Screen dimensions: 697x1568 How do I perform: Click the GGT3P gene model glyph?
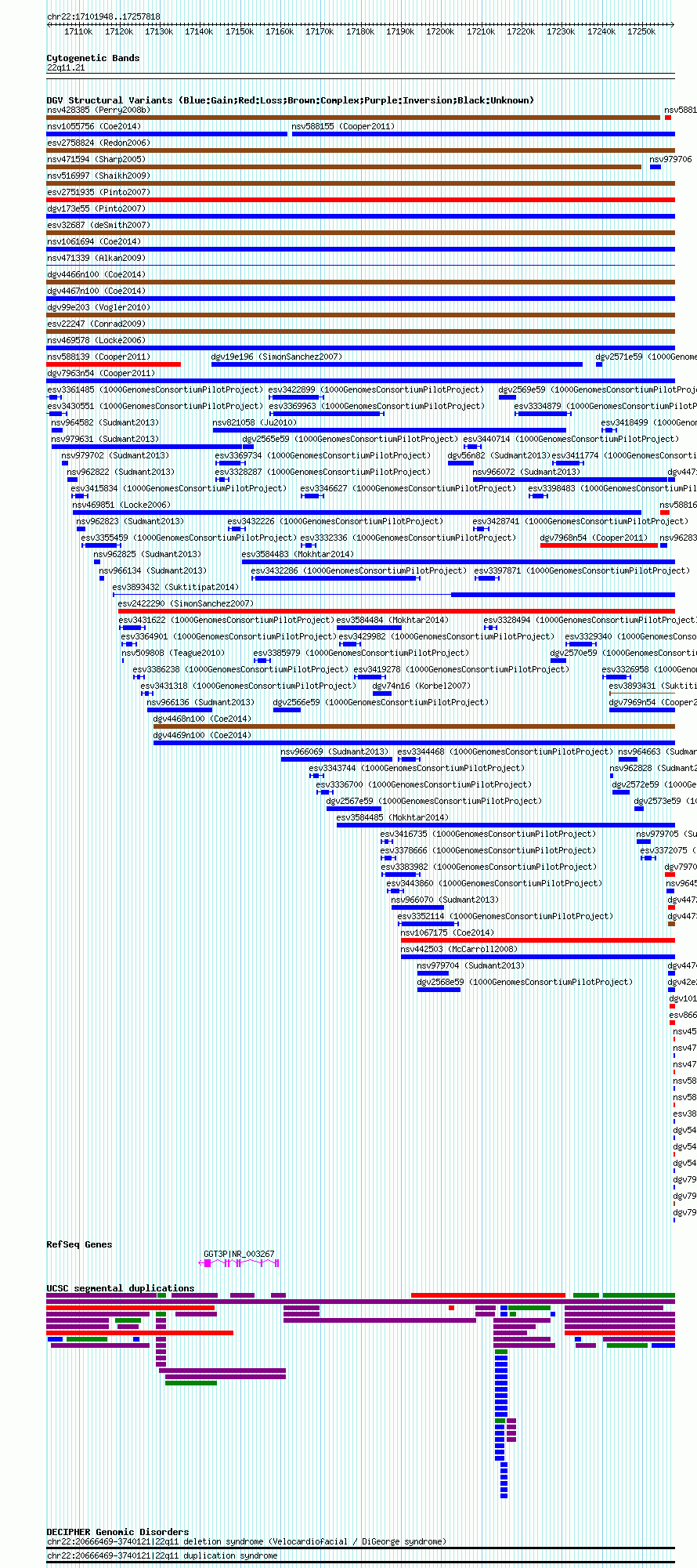tap(240, 1263)
